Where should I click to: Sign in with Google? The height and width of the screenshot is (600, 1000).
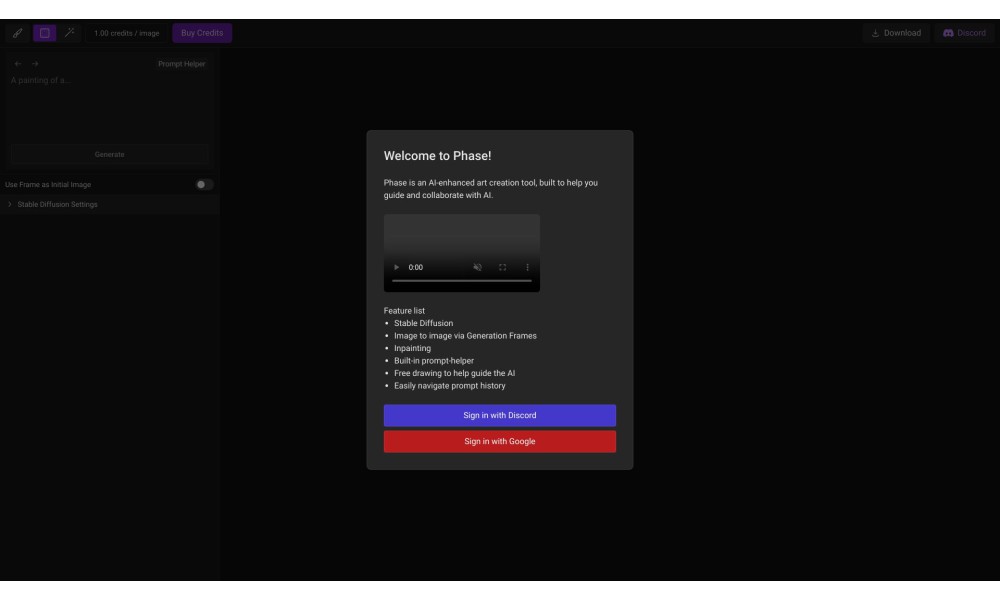pos(500,441)
